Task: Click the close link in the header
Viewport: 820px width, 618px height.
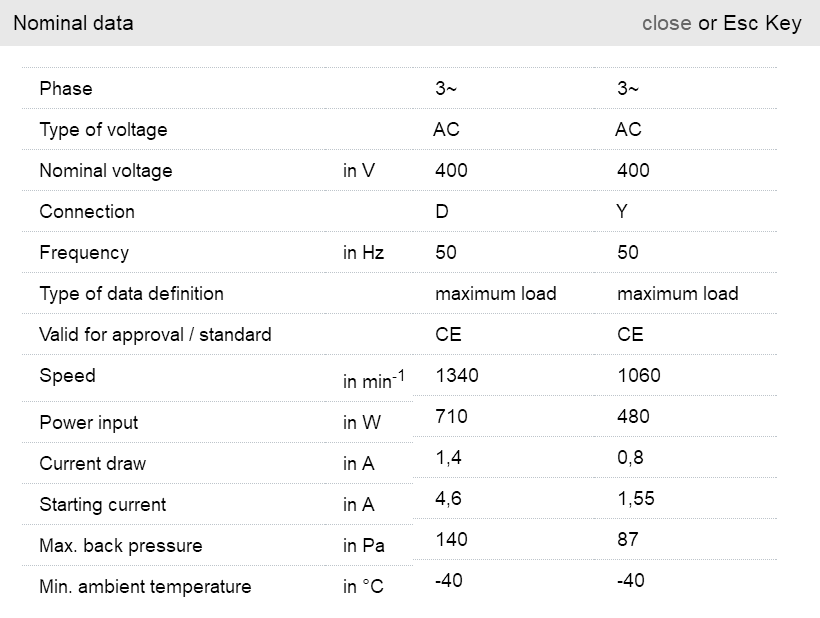Action: click(x=666, y=23)
